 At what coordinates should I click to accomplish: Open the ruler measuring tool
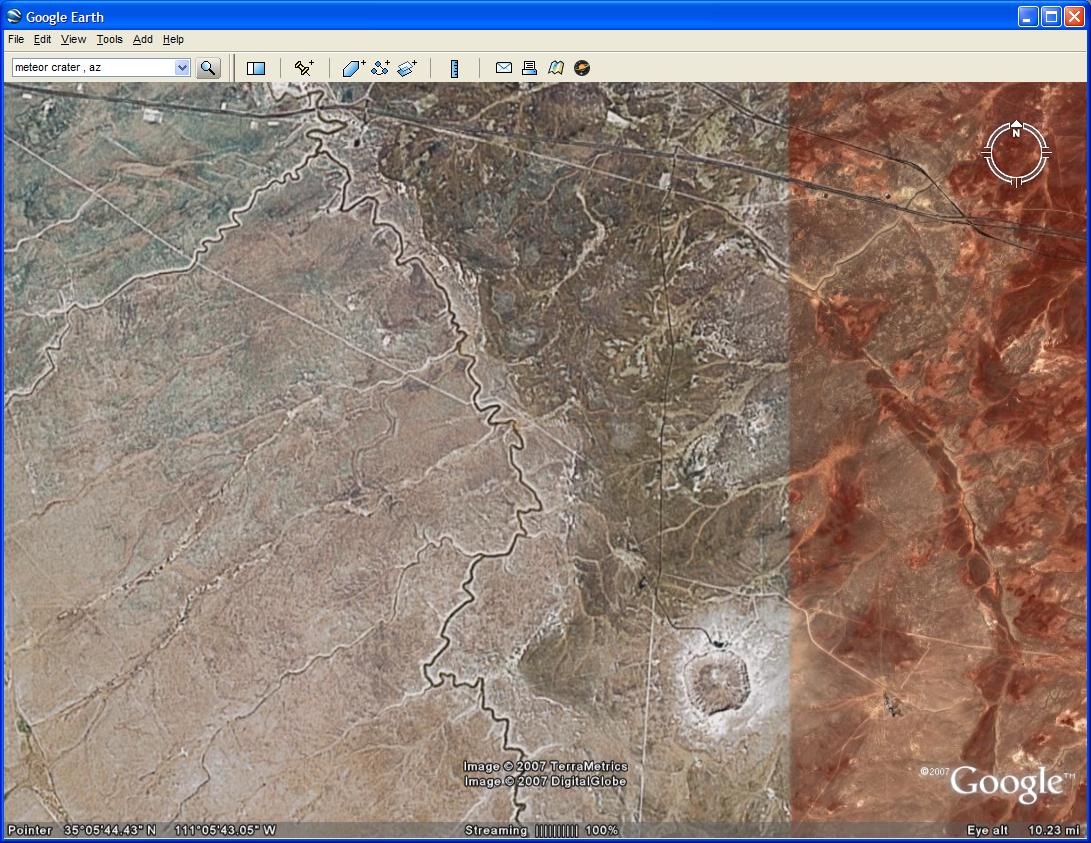pyautogui.click(x=454, y=68)
